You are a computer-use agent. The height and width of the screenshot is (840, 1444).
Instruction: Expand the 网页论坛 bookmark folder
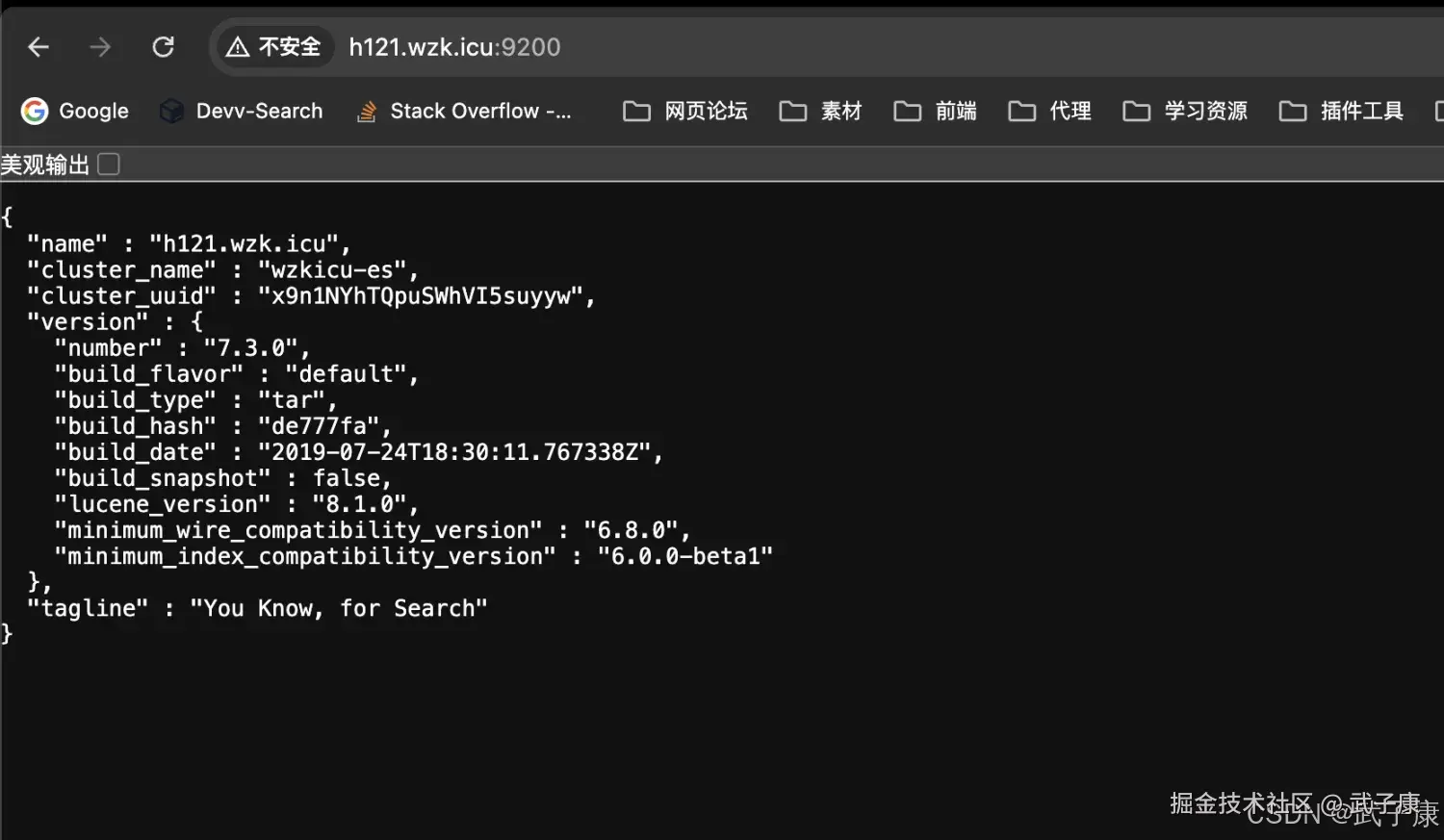coord(685,112)
